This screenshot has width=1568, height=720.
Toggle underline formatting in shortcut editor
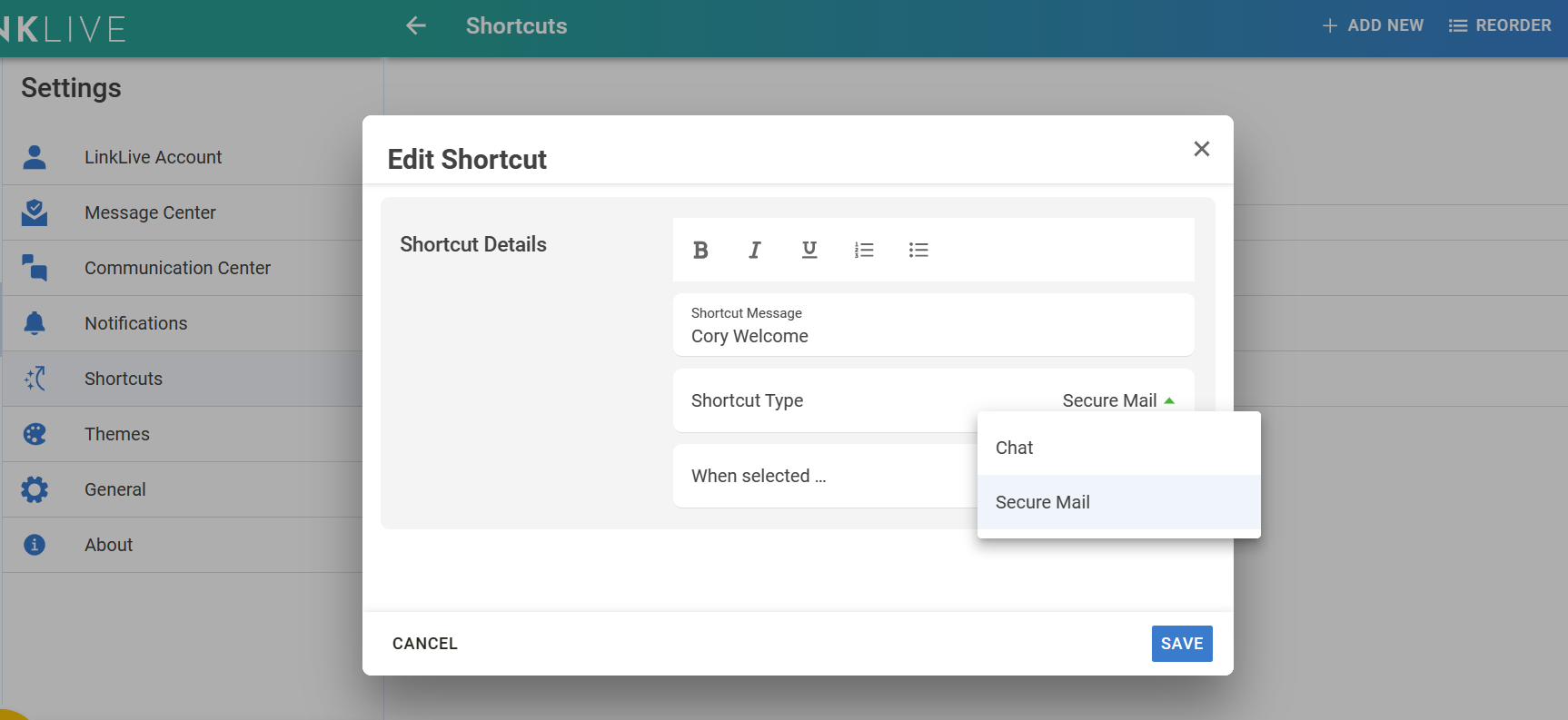click(809, 250)
